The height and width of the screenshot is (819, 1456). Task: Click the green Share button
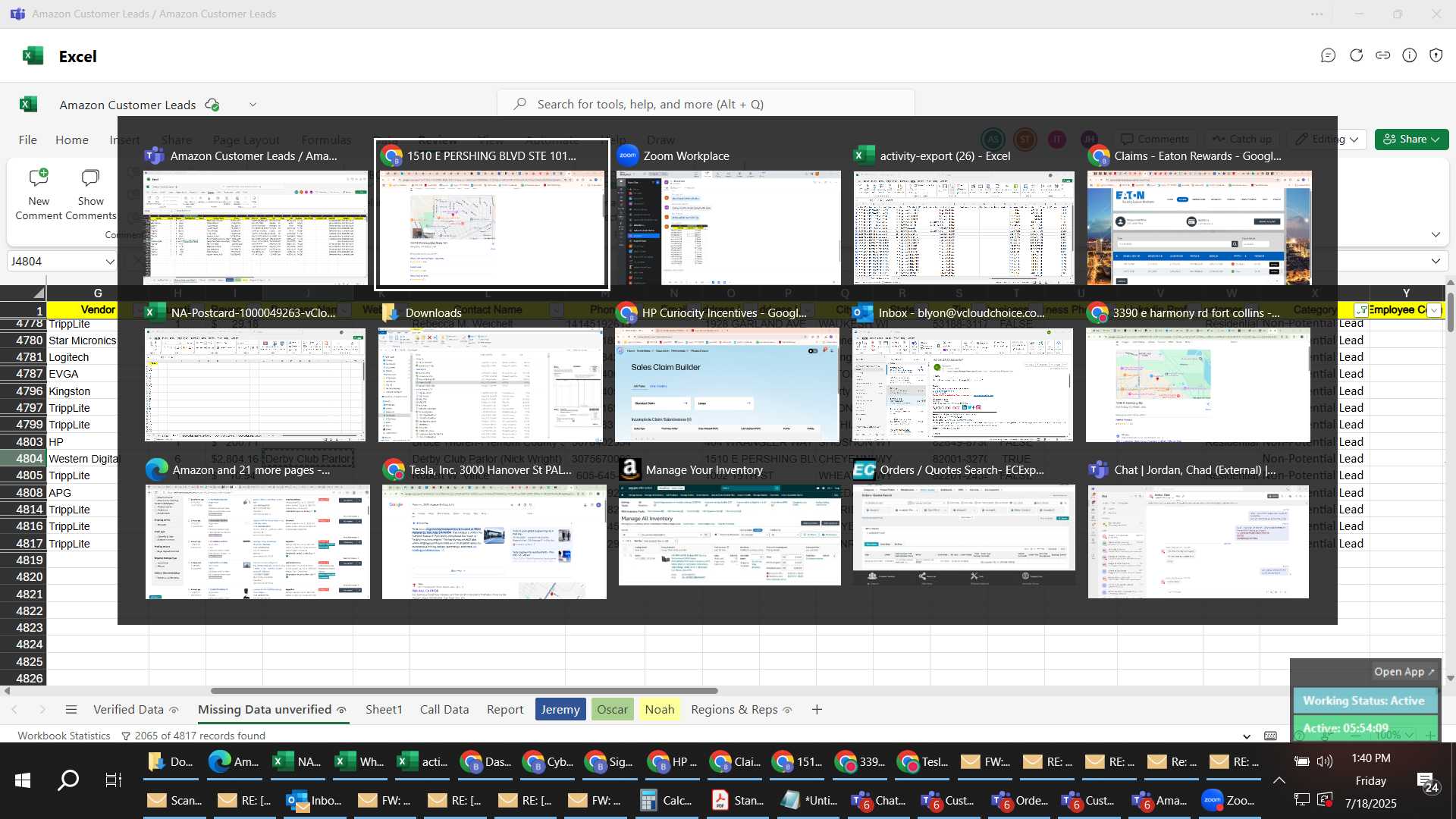pos(1412,140)
